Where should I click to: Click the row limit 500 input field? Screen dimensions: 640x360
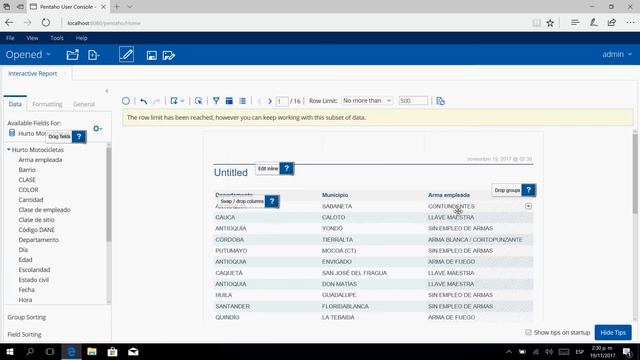[413, 100]
